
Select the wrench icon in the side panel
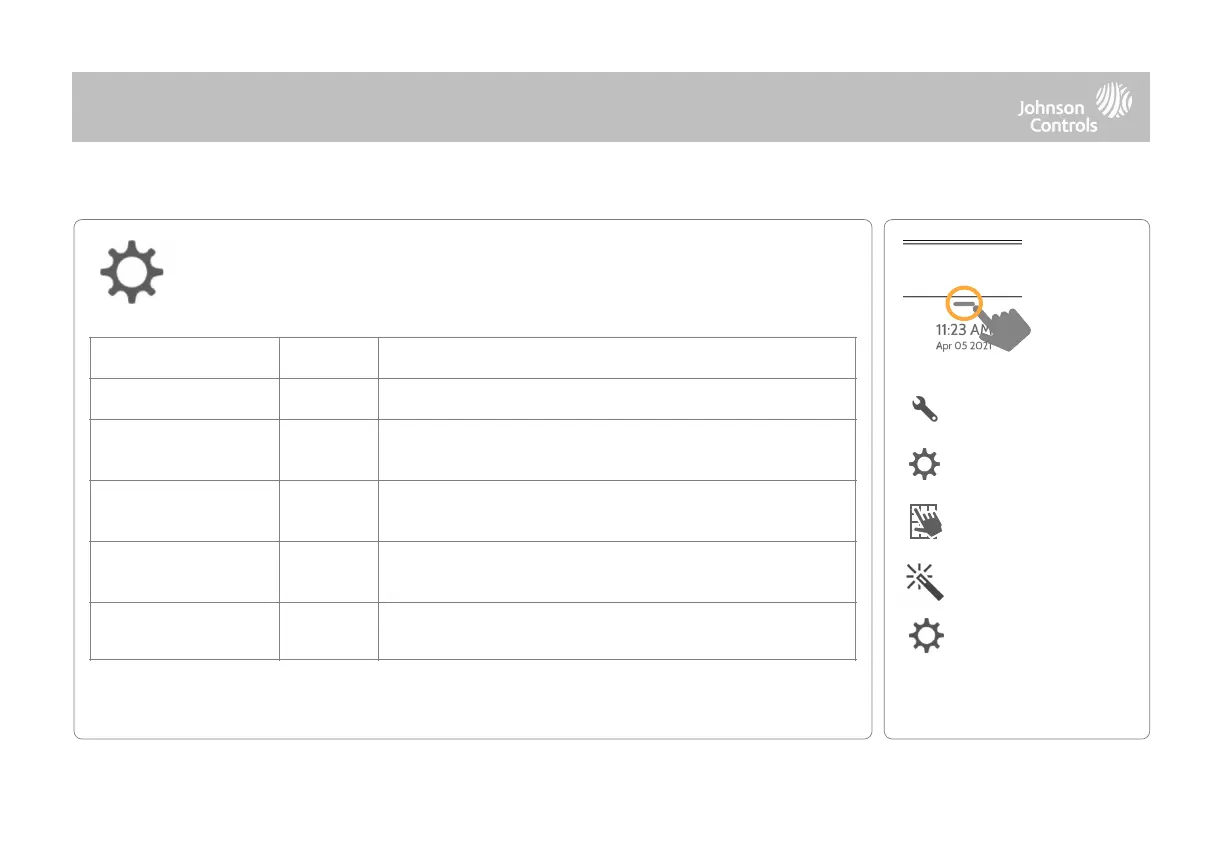click(923, 409)
